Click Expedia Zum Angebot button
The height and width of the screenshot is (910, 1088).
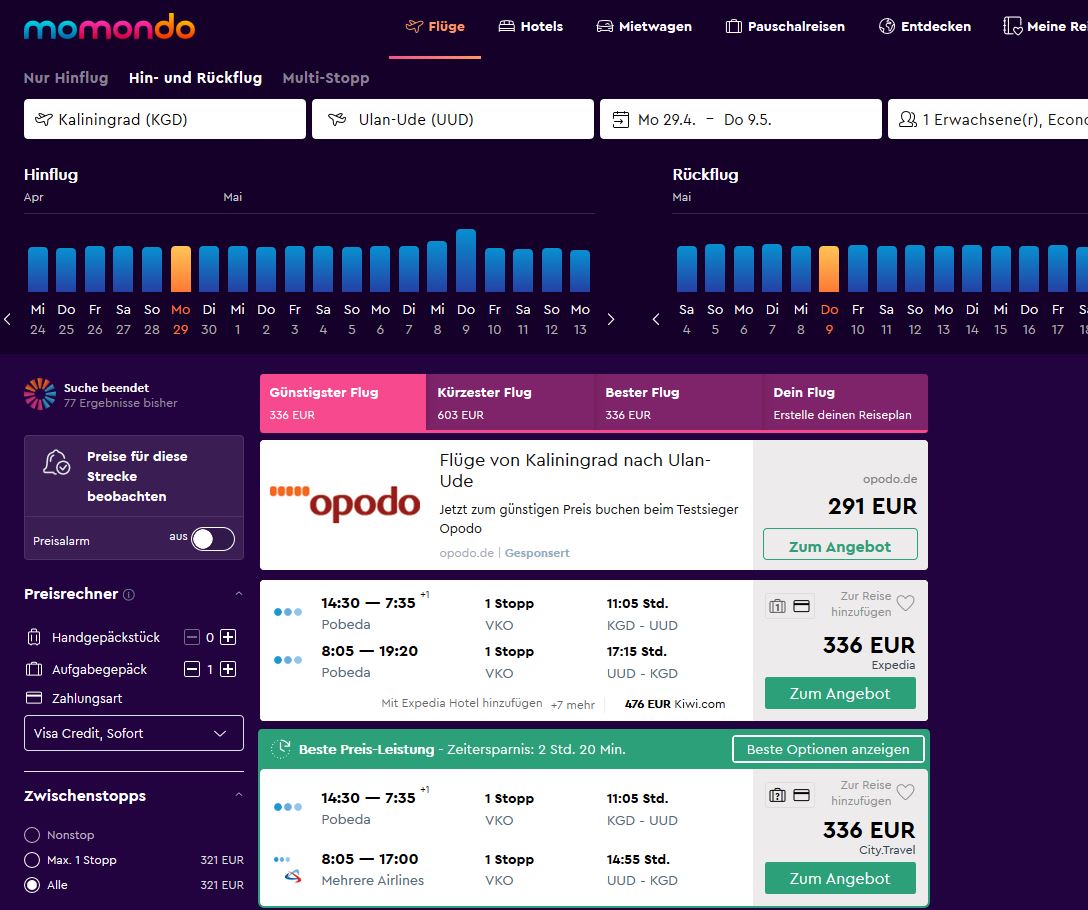point(840,693)
